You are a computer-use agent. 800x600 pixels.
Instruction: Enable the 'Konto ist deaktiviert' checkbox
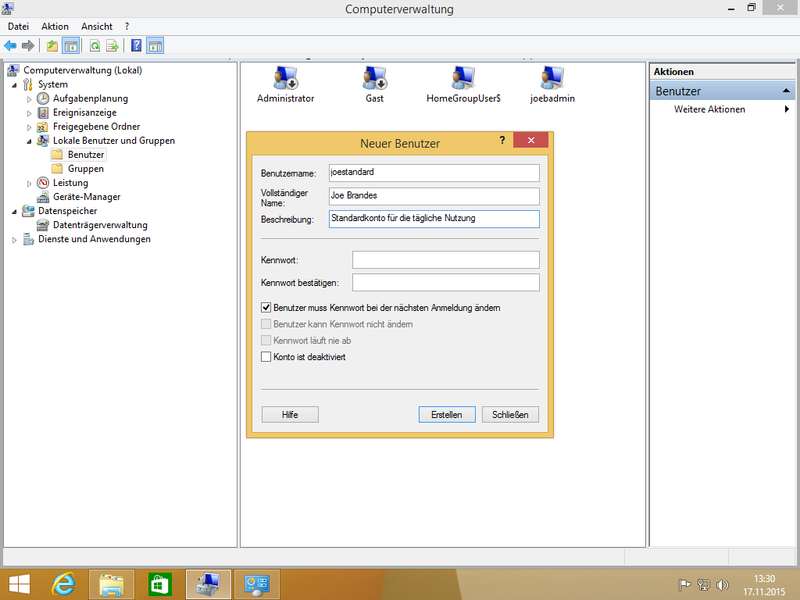coord(266,357)
